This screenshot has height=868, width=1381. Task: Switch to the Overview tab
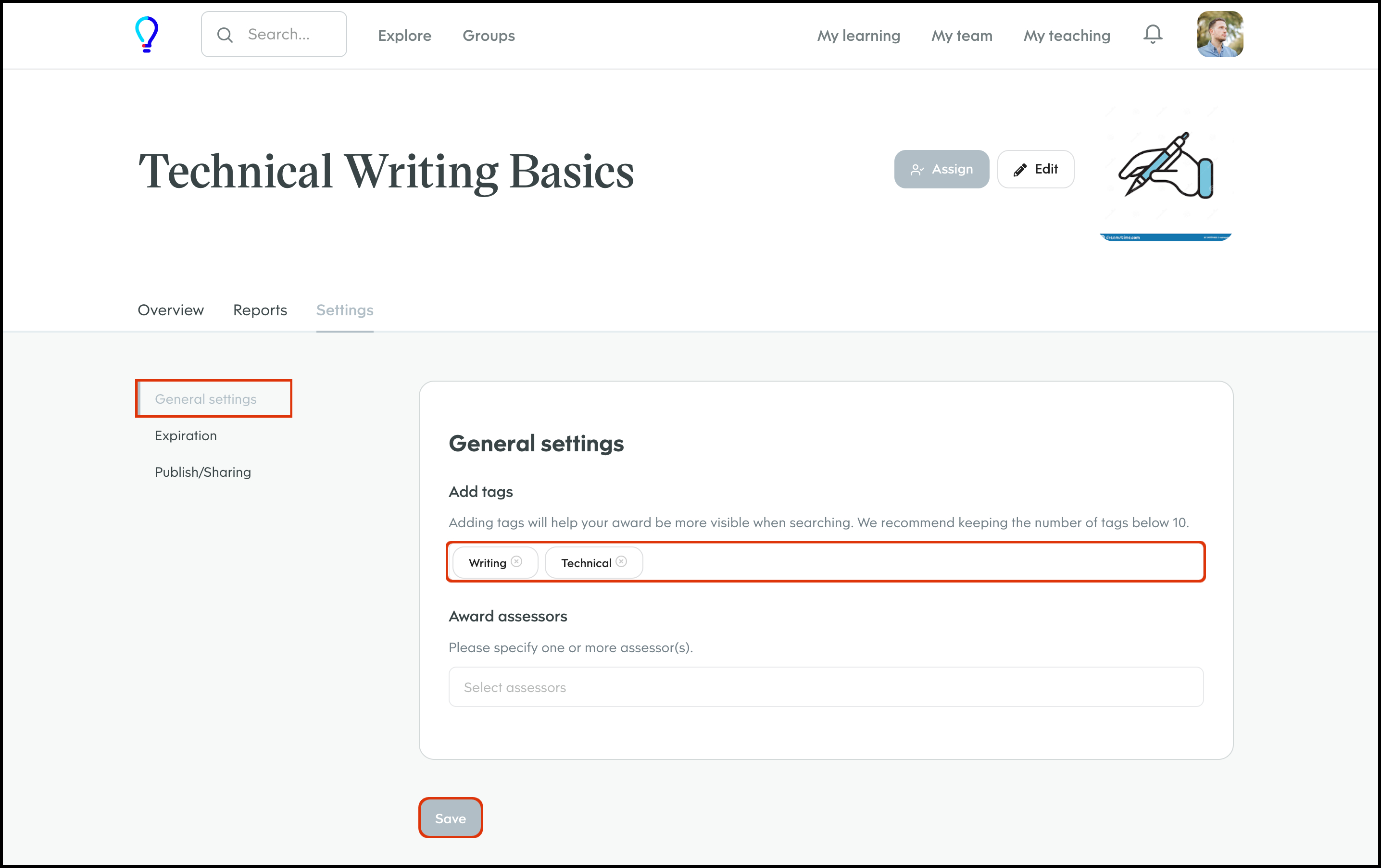pyautogui.click(x=170, y=310)
